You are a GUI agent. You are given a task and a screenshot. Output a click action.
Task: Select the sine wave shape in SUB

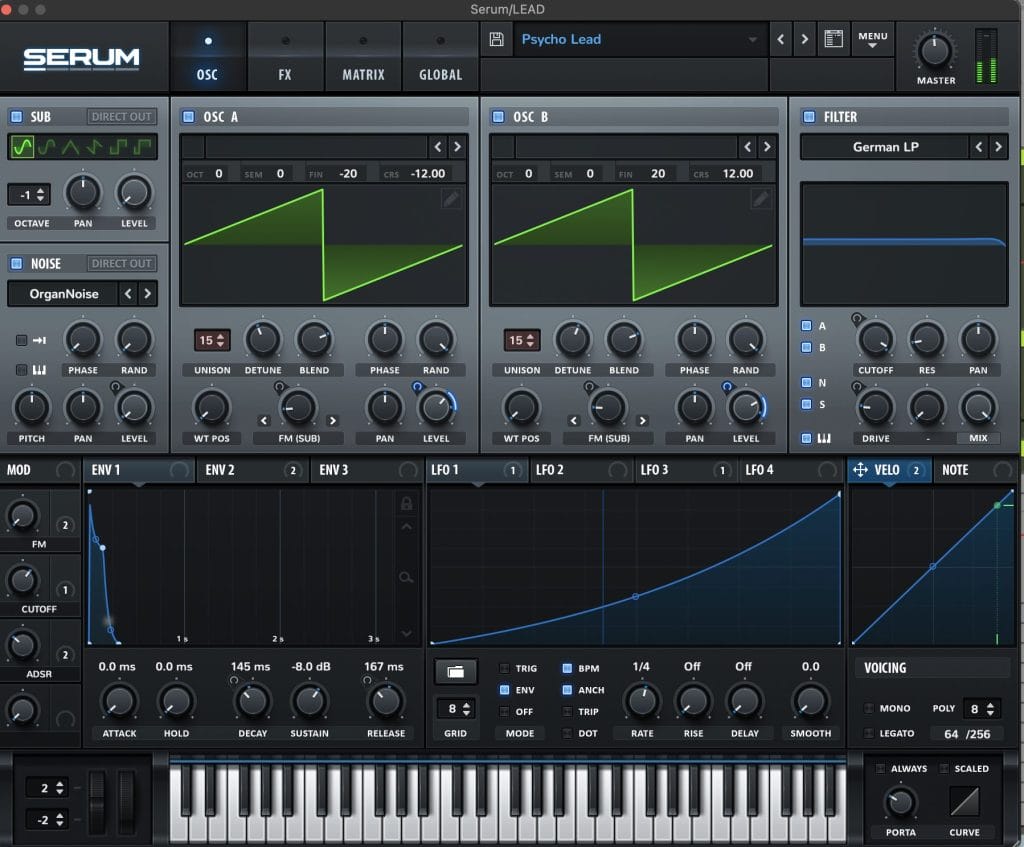tap(22, 148)
